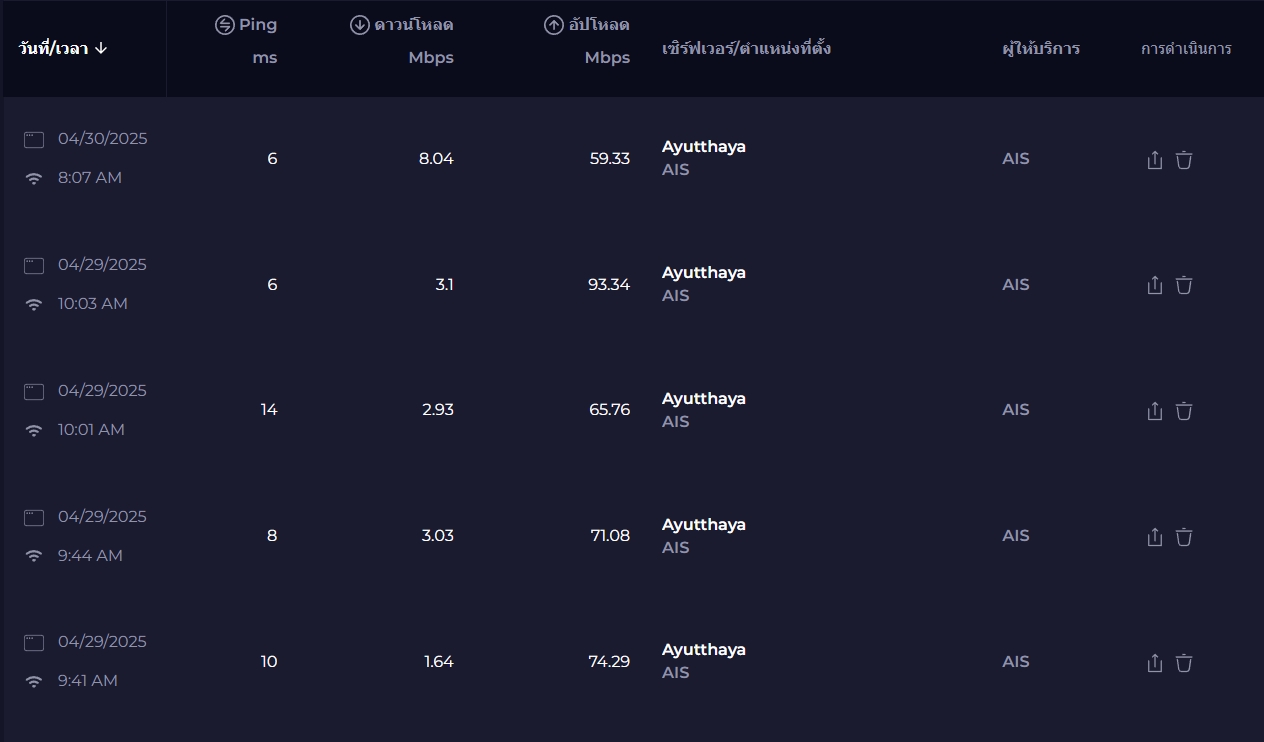Click the 10:01 AM time text

(91, 430)
